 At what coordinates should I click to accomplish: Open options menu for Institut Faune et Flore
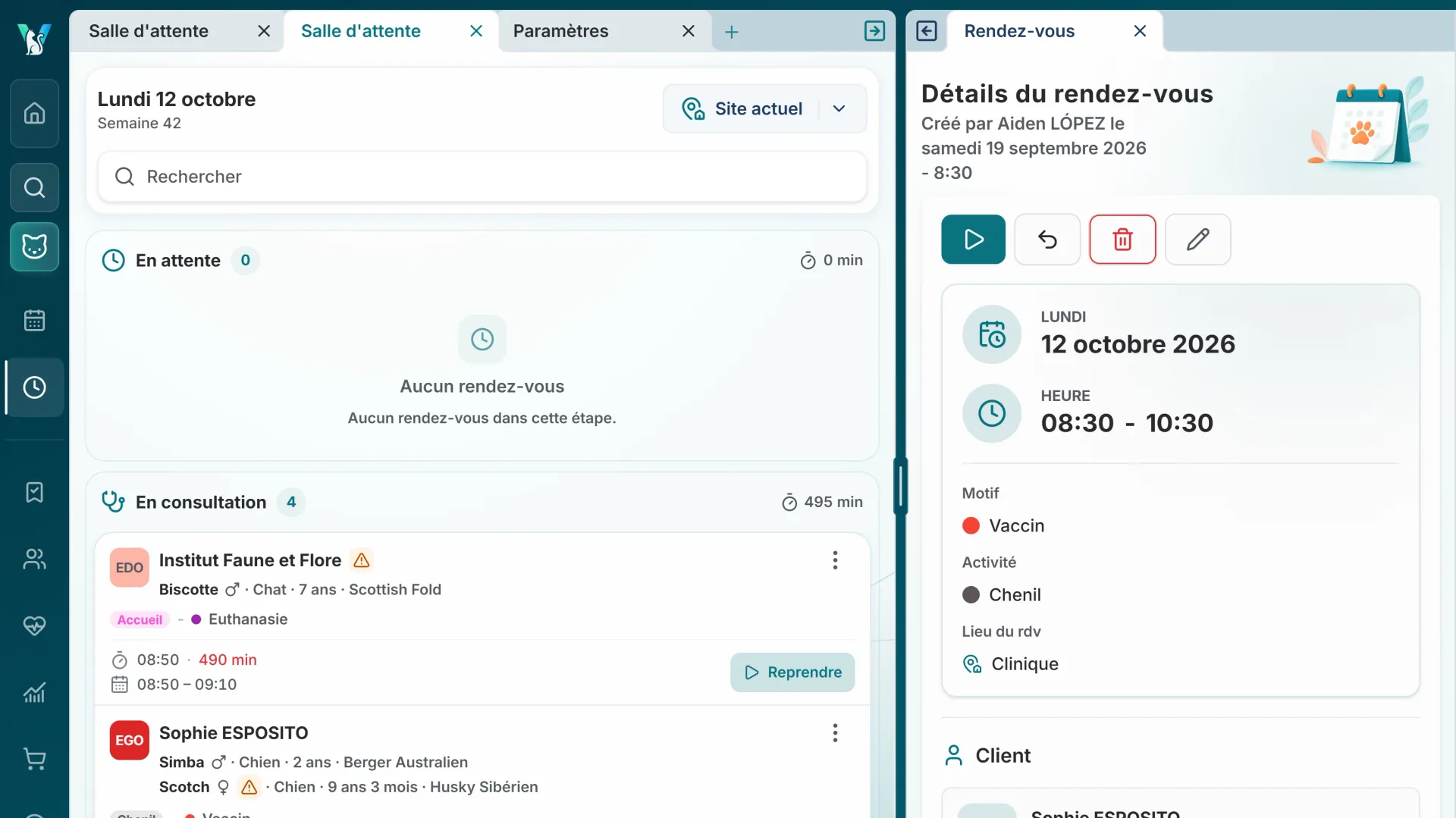pos(835,560)
